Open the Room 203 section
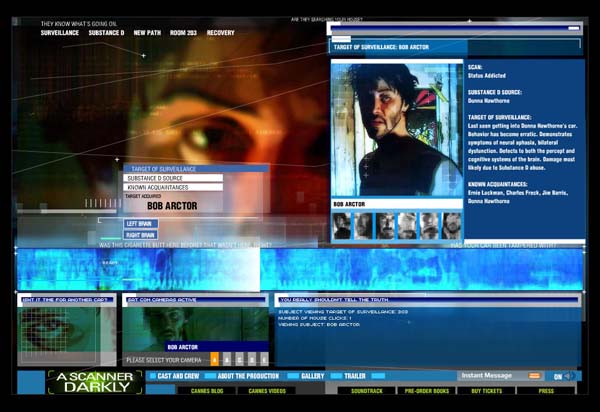Screen dimensions: 600x412 tap(183, 33)
